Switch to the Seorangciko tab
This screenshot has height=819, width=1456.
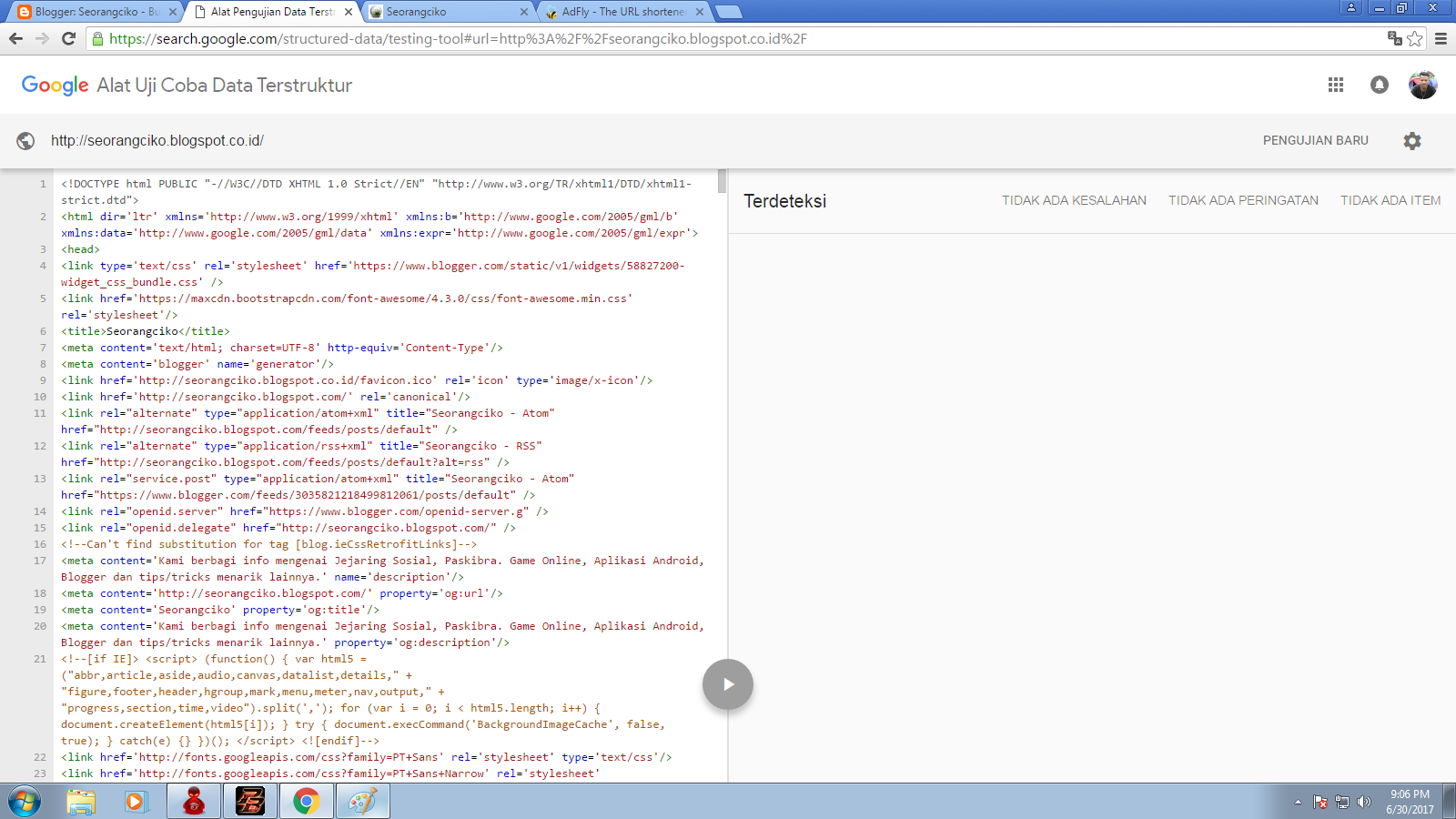(448, 12)
